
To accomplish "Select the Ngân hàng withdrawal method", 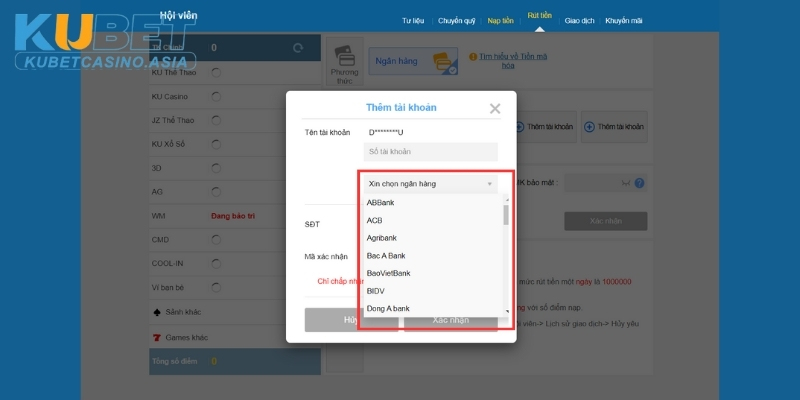I will pyautogui.click(x=413, y=61).
